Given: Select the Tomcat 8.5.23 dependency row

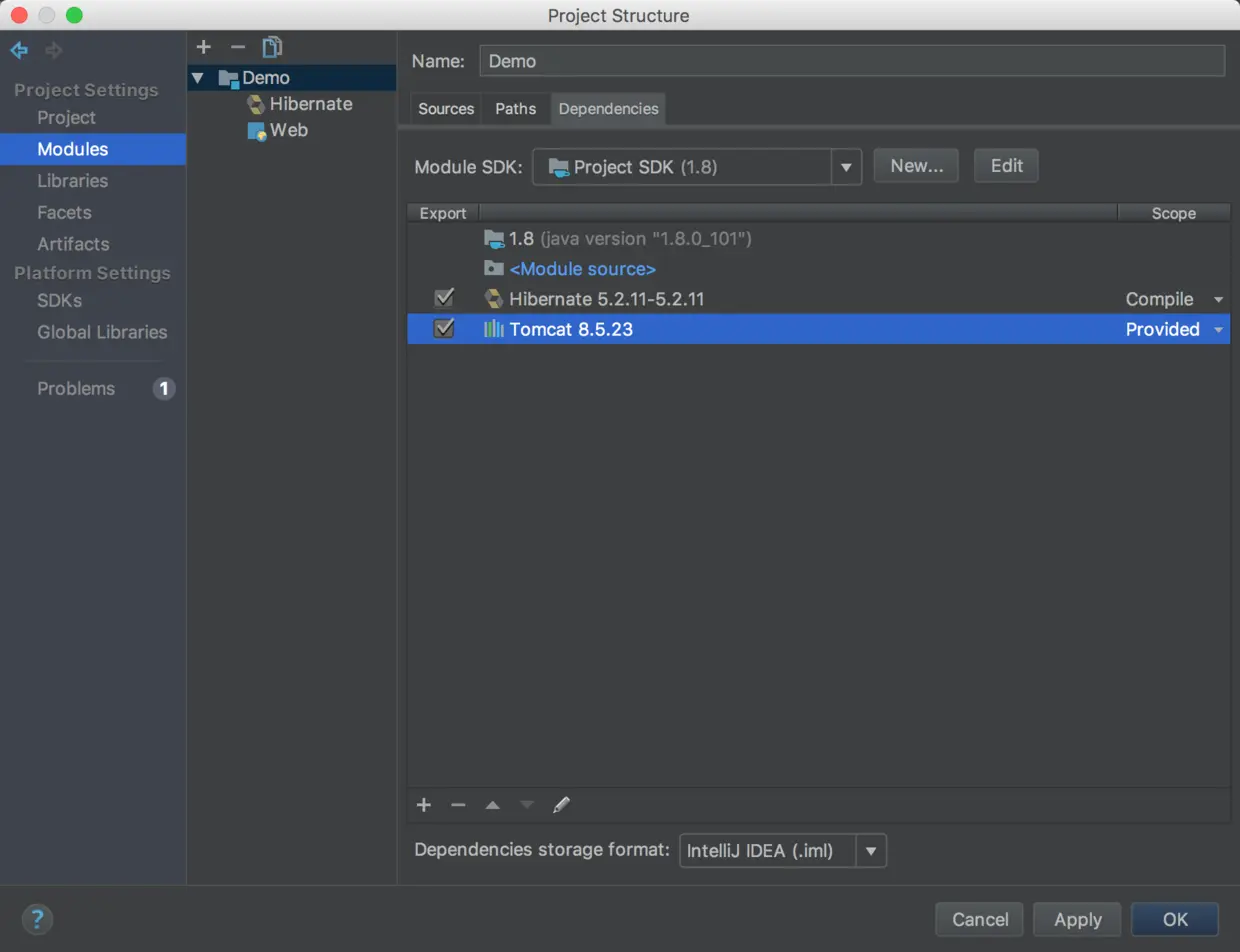Looking at the screenshot, I should pos(819,329).
